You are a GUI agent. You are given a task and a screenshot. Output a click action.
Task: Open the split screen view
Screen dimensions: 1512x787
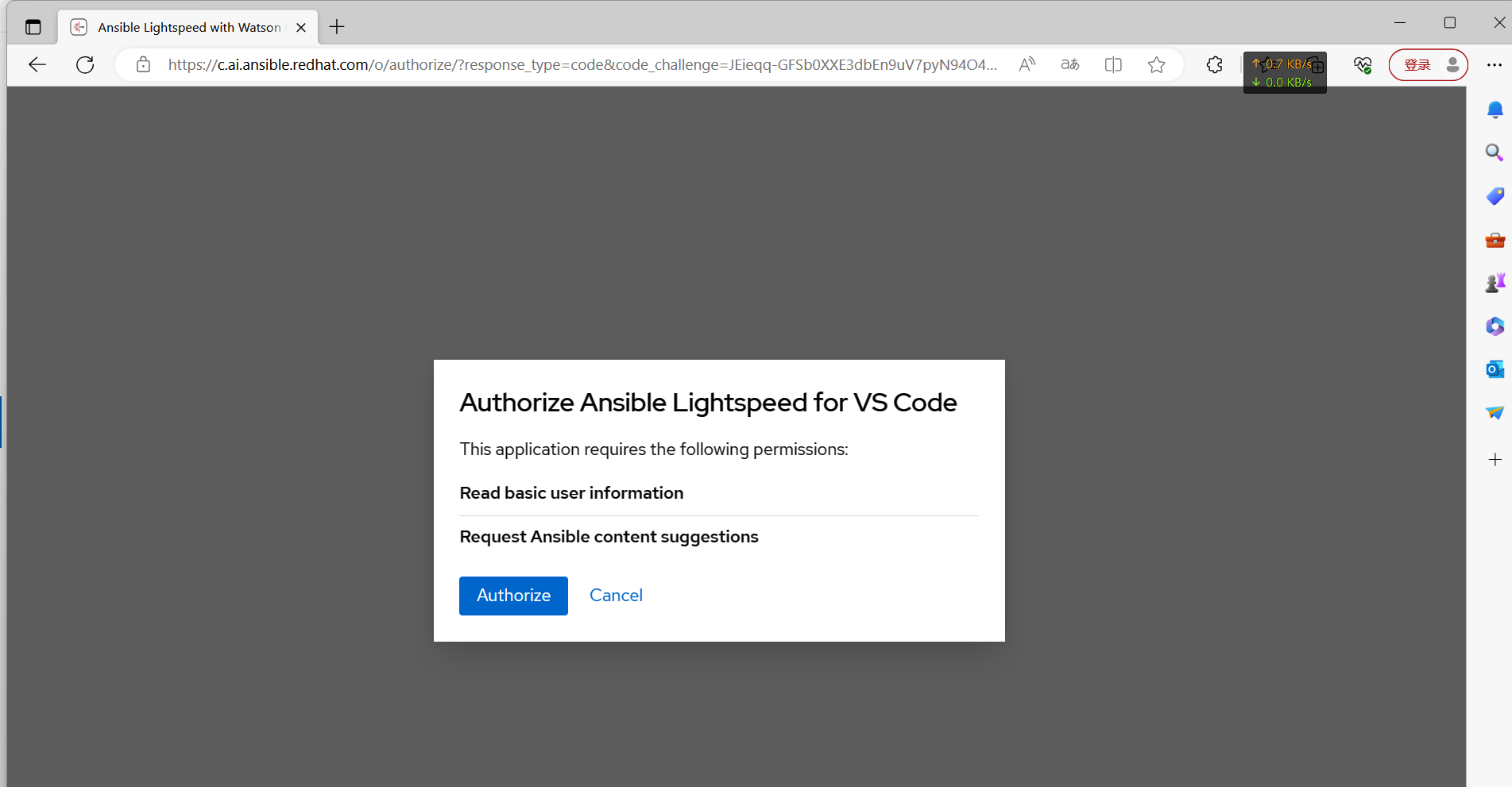click(x=1113, y=65)
